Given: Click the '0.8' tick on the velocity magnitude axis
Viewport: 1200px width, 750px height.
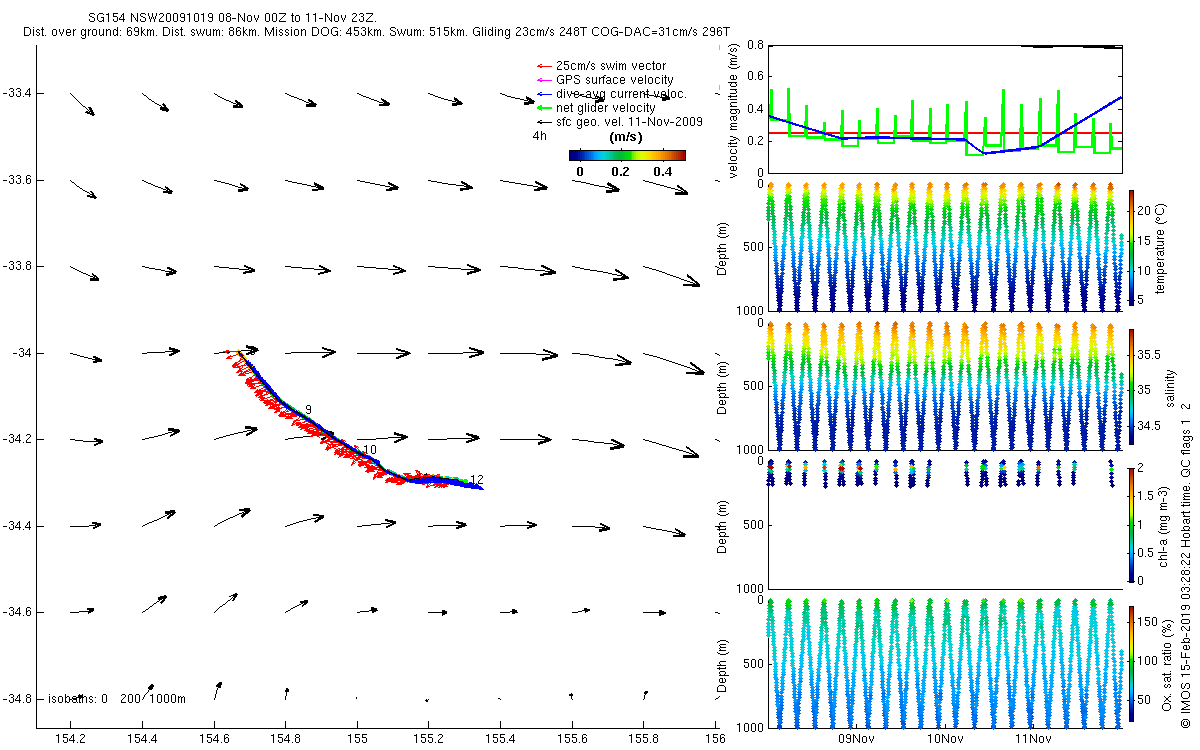Looking at the screenshot, I should 754,46.
